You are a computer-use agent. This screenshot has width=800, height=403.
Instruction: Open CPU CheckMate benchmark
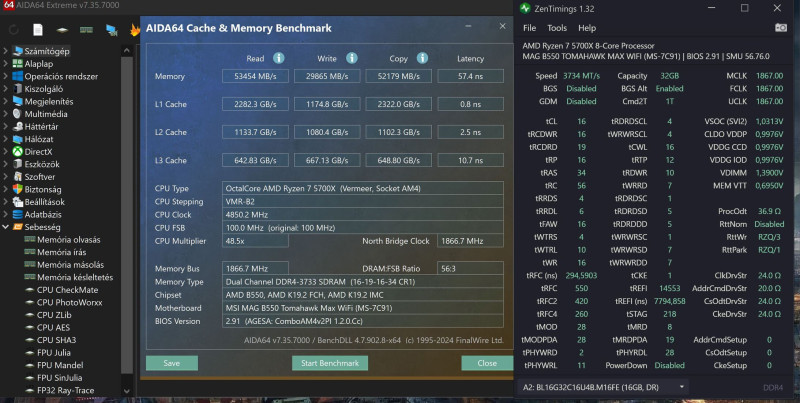tap(67, 290)
